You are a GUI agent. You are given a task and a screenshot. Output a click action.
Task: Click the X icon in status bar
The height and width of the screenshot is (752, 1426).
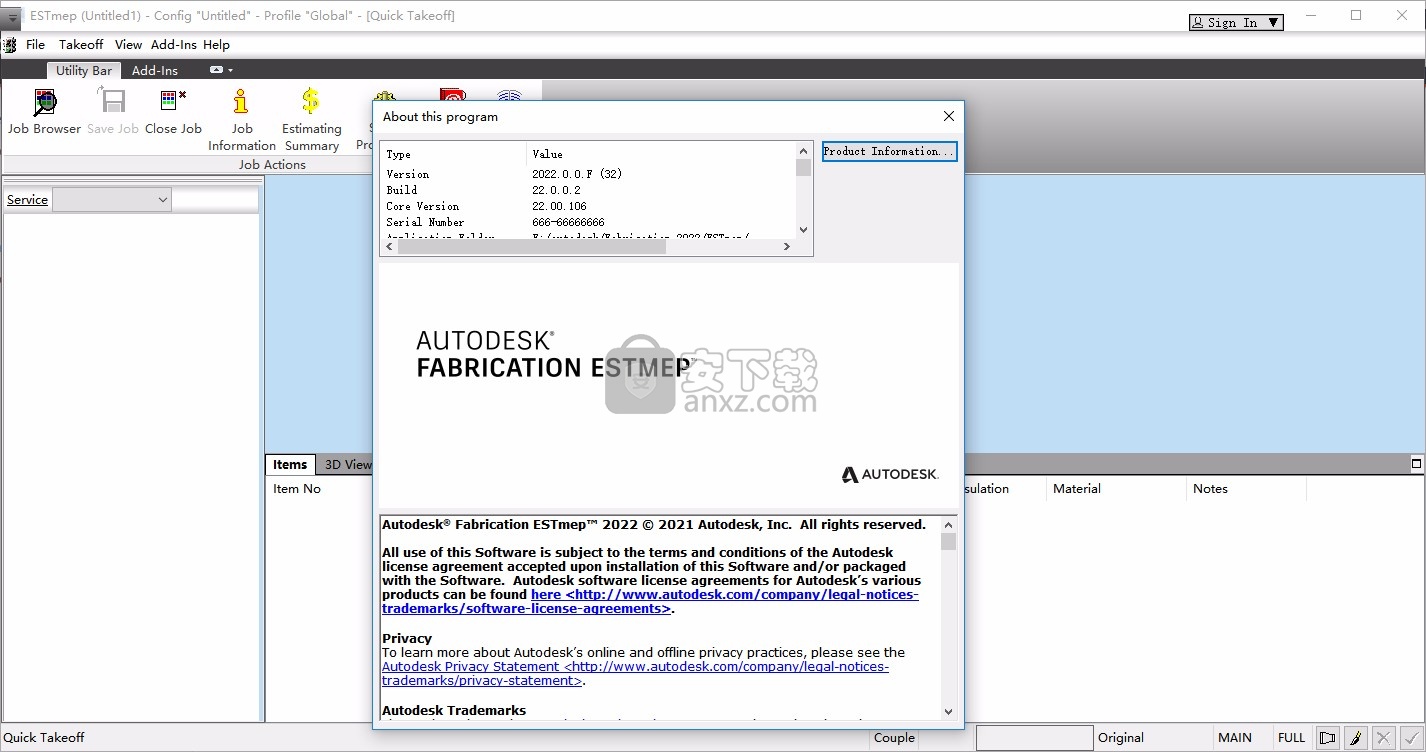click(1384, 738)
